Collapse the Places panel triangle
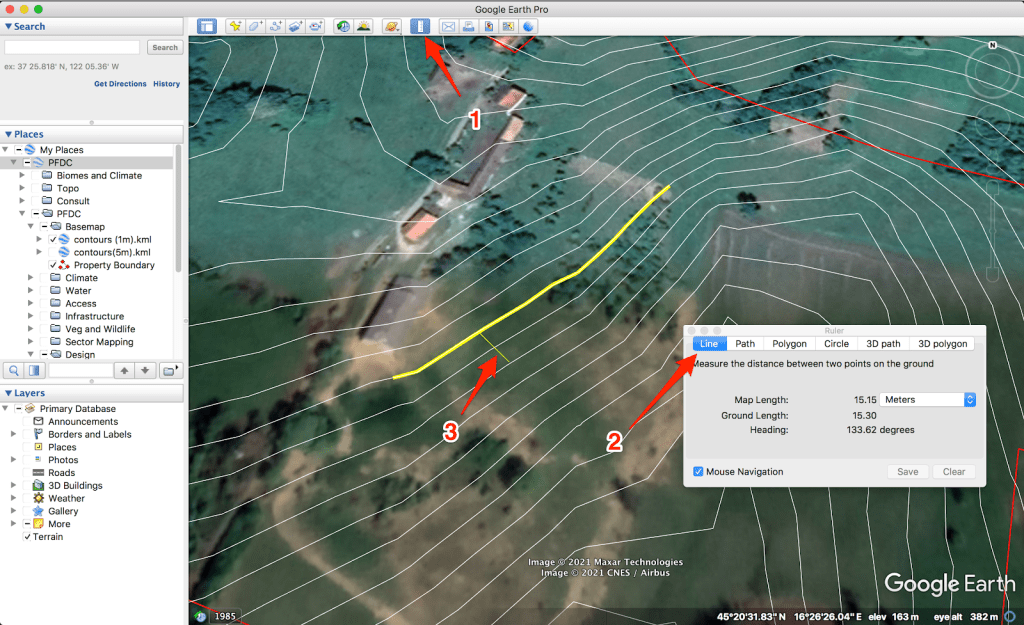Screen dimensions: 1024x625 pos(8,134)
